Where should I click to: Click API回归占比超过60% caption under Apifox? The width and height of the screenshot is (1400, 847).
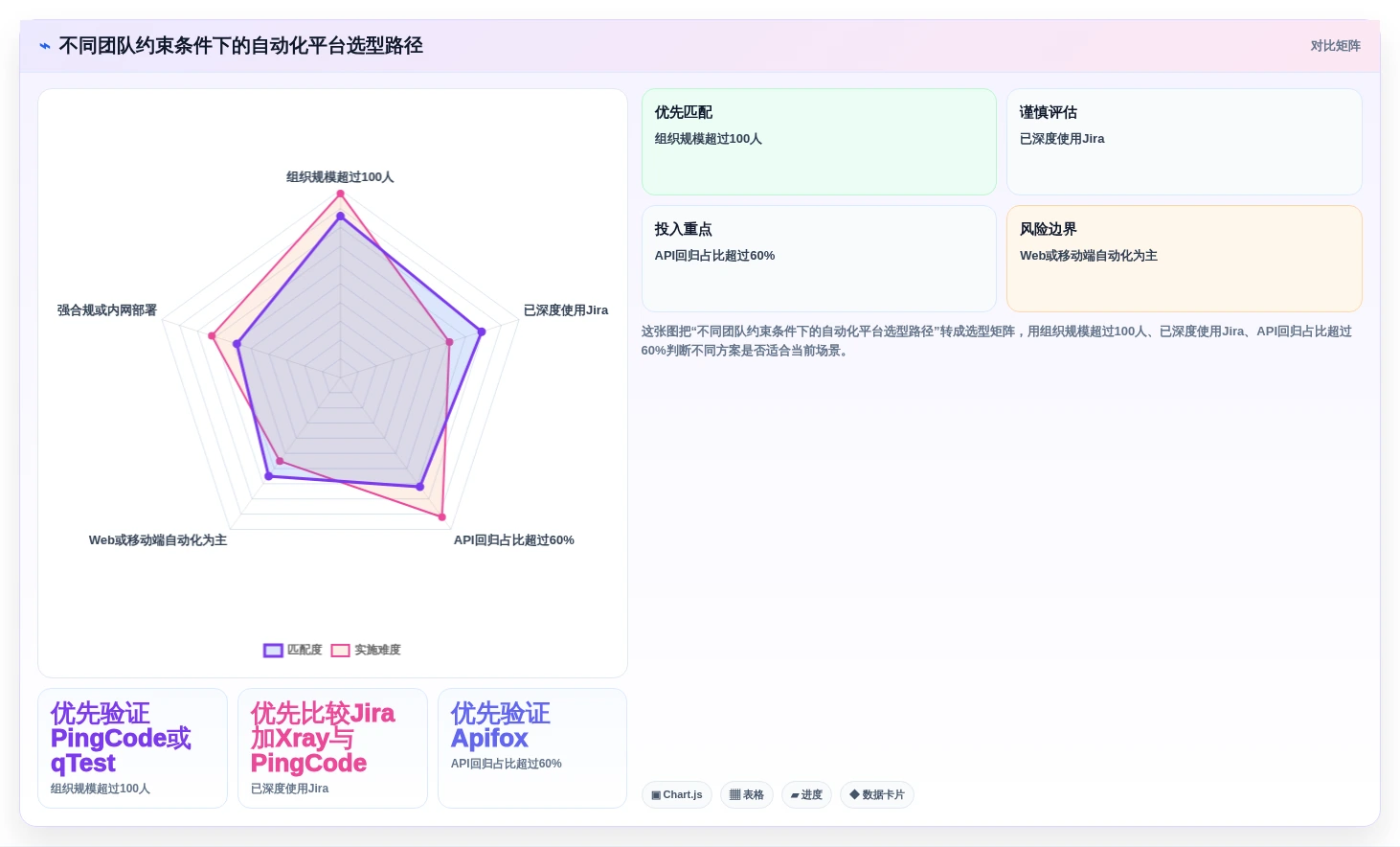(507, 764)
